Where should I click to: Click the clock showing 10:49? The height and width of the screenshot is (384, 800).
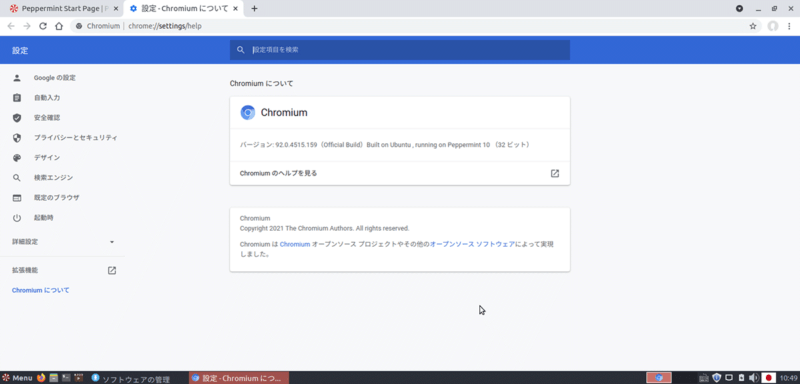[x=788, y=378]
